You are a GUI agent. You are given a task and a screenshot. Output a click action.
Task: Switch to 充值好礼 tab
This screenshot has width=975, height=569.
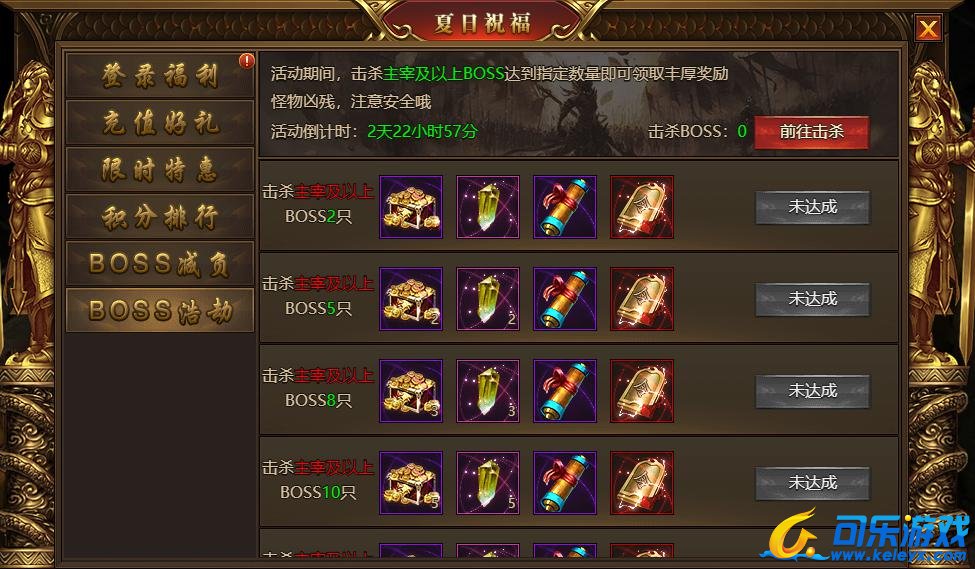160,122
